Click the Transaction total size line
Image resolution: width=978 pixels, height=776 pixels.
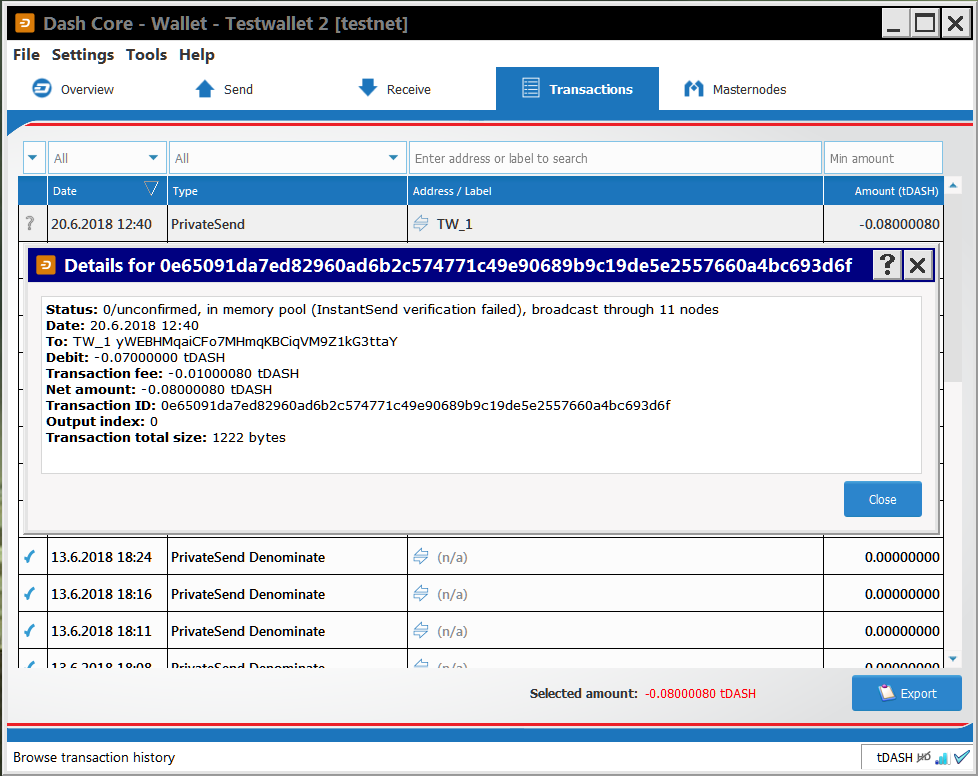click(x=165, y=437)
